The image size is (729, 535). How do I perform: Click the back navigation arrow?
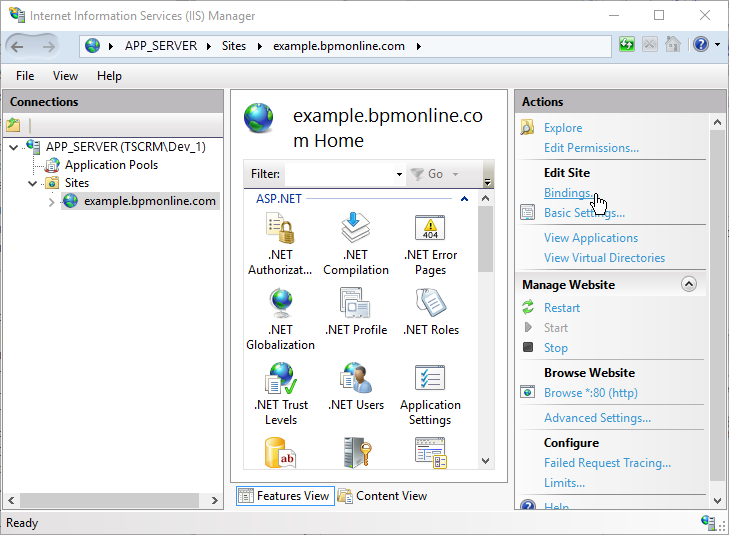click(x=17, y=46)
